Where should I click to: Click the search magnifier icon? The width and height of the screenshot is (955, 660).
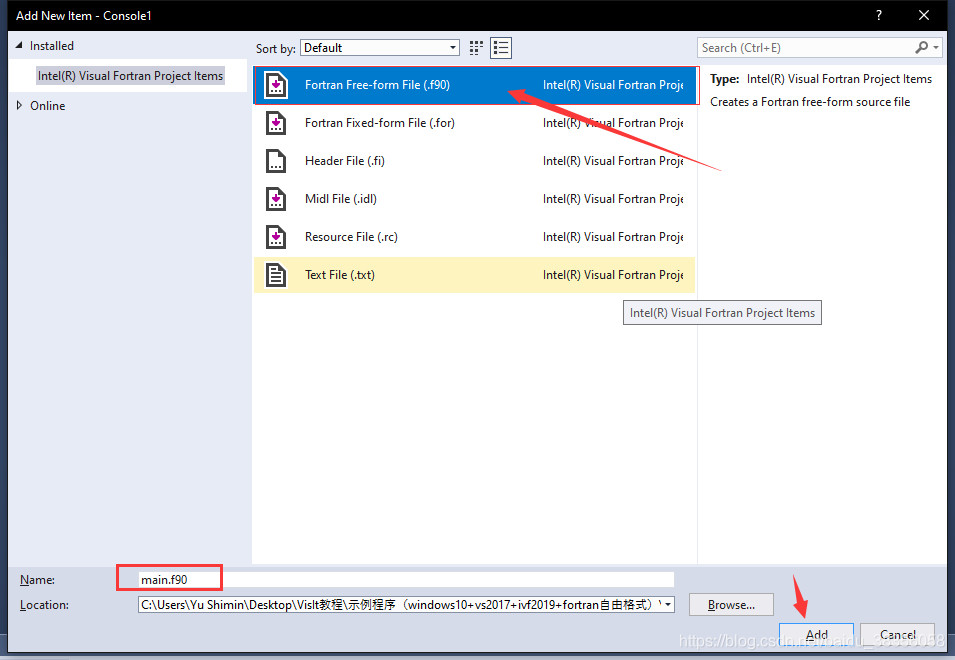[x=921, y=47]
